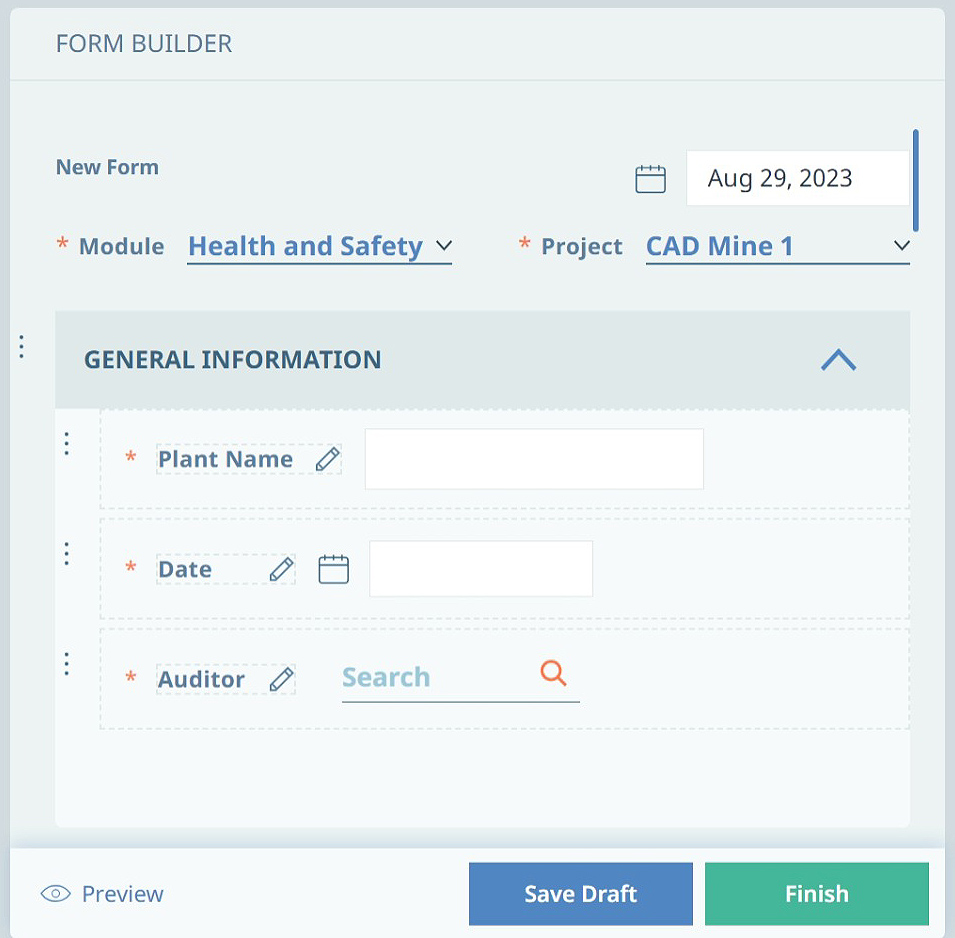Edit the Date field label pencil icon
This screenshot has width=955, height=938.
click(x=281, y=570)
